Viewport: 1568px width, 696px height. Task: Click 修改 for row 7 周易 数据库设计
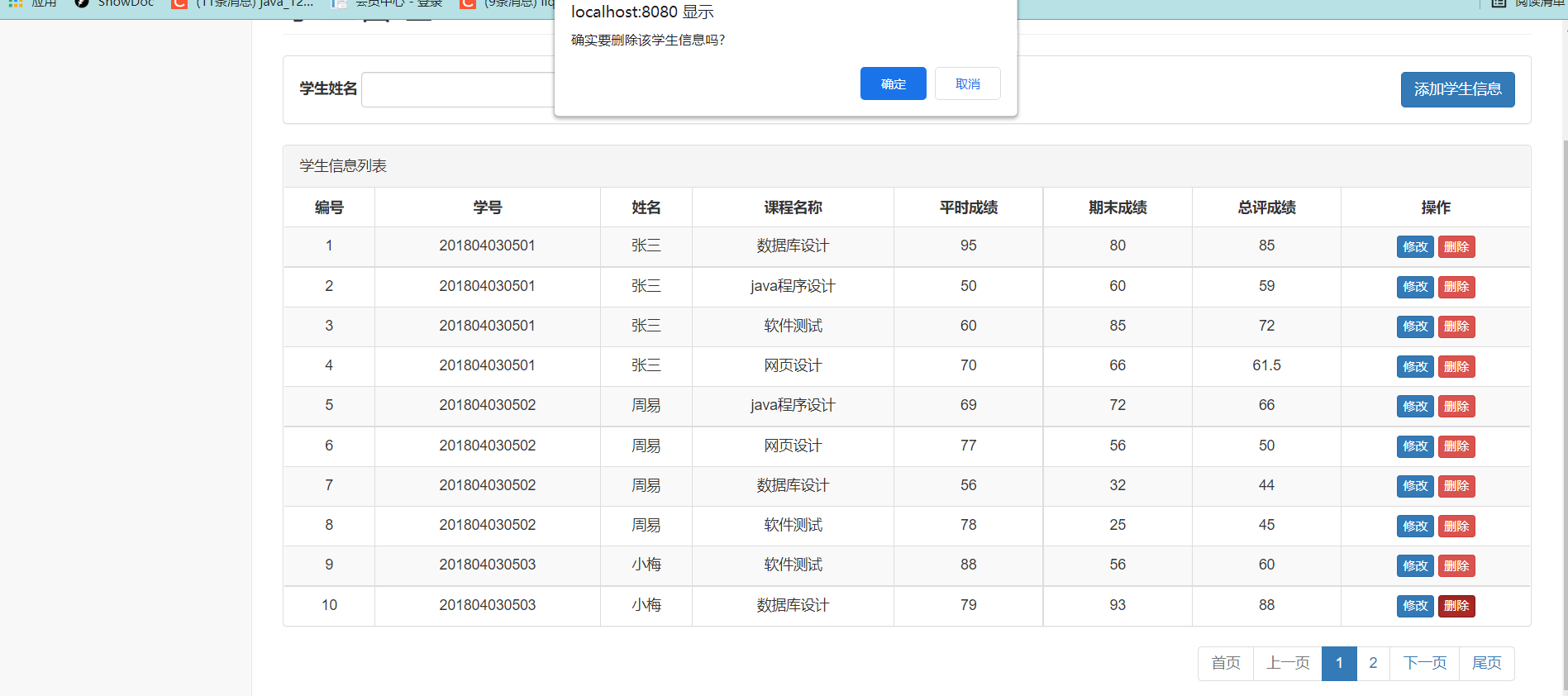pyautogui.click(x=1415, y=486)
